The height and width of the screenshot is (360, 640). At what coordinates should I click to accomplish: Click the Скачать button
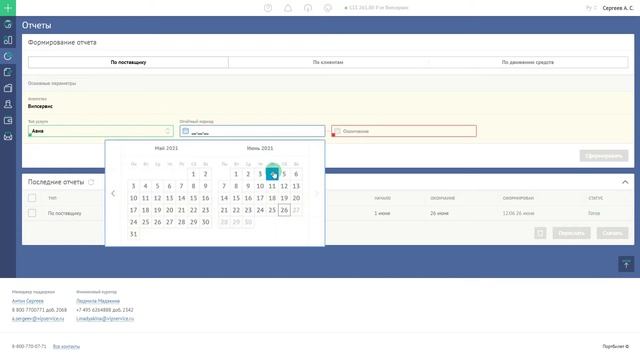pyautogui.click(x=612, y=233)
